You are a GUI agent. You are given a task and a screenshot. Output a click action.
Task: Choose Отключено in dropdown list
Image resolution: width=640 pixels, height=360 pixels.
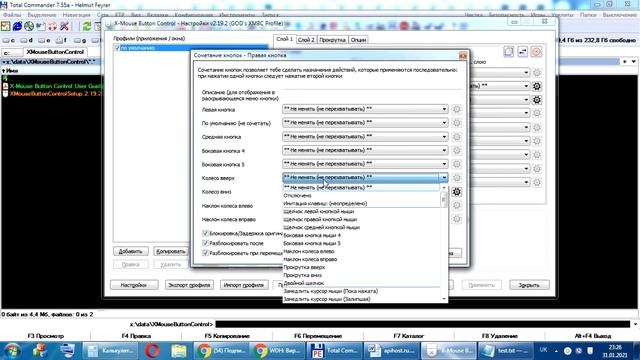[362, 196]
